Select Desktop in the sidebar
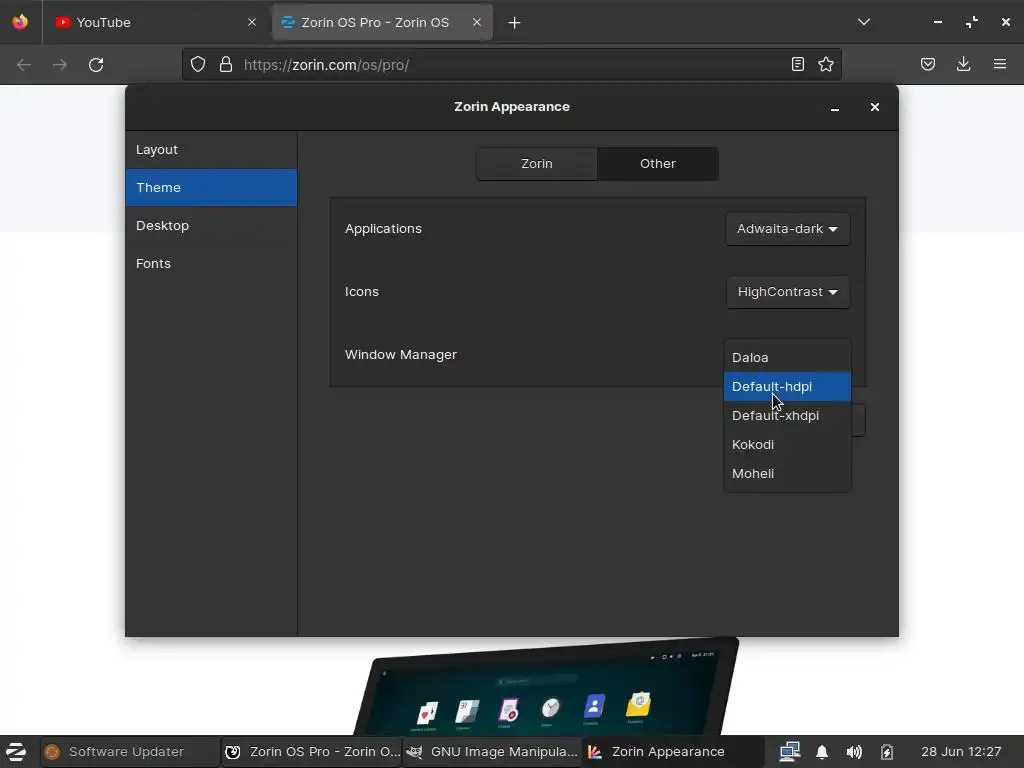Screen dimensions: 1024x768 coord(211,225)
